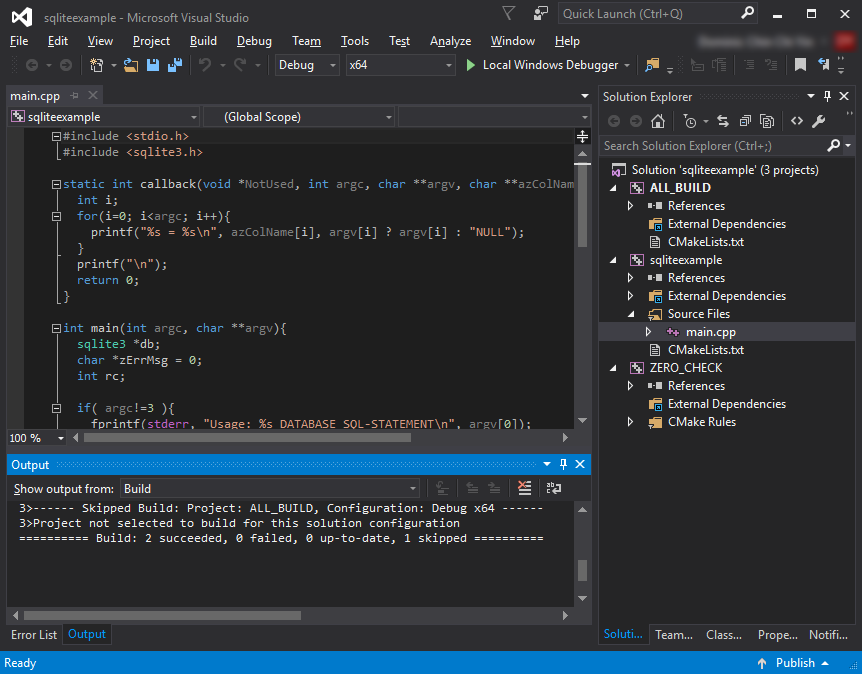
Task: Toggle the View Code icon in Solution Explorer
Action: click(796, 121)
